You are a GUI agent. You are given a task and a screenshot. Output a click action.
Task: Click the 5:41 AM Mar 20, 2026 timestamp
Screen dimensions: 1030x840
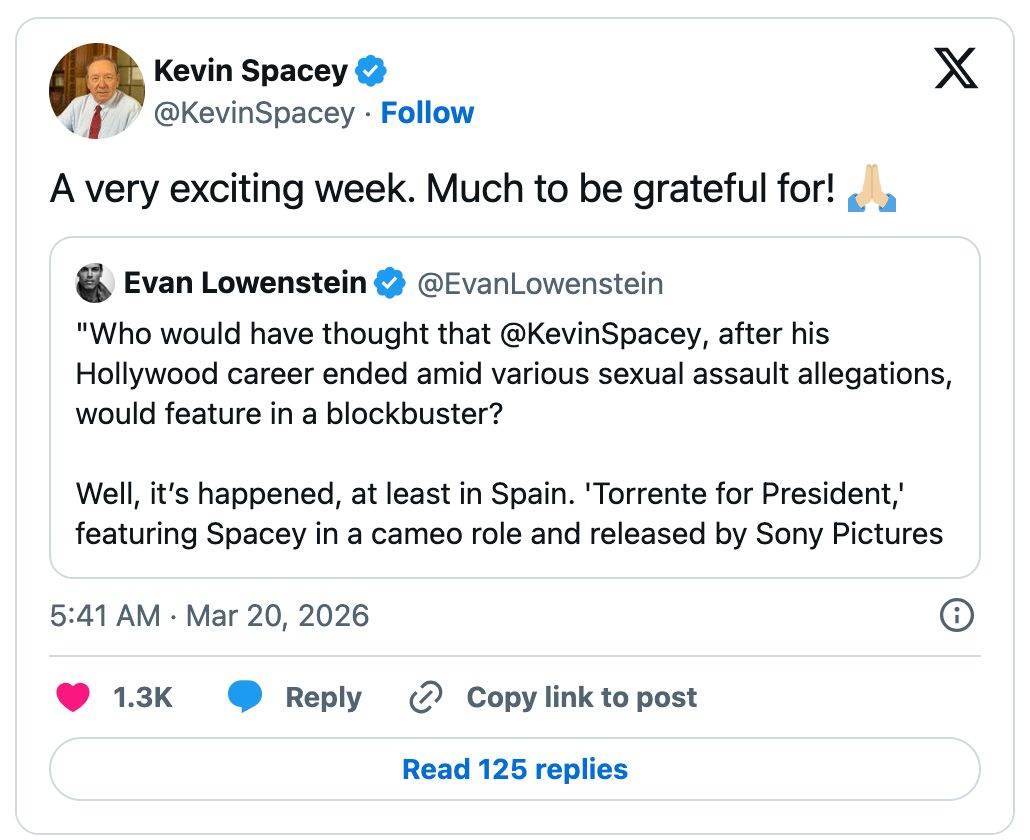pos(209,615)
